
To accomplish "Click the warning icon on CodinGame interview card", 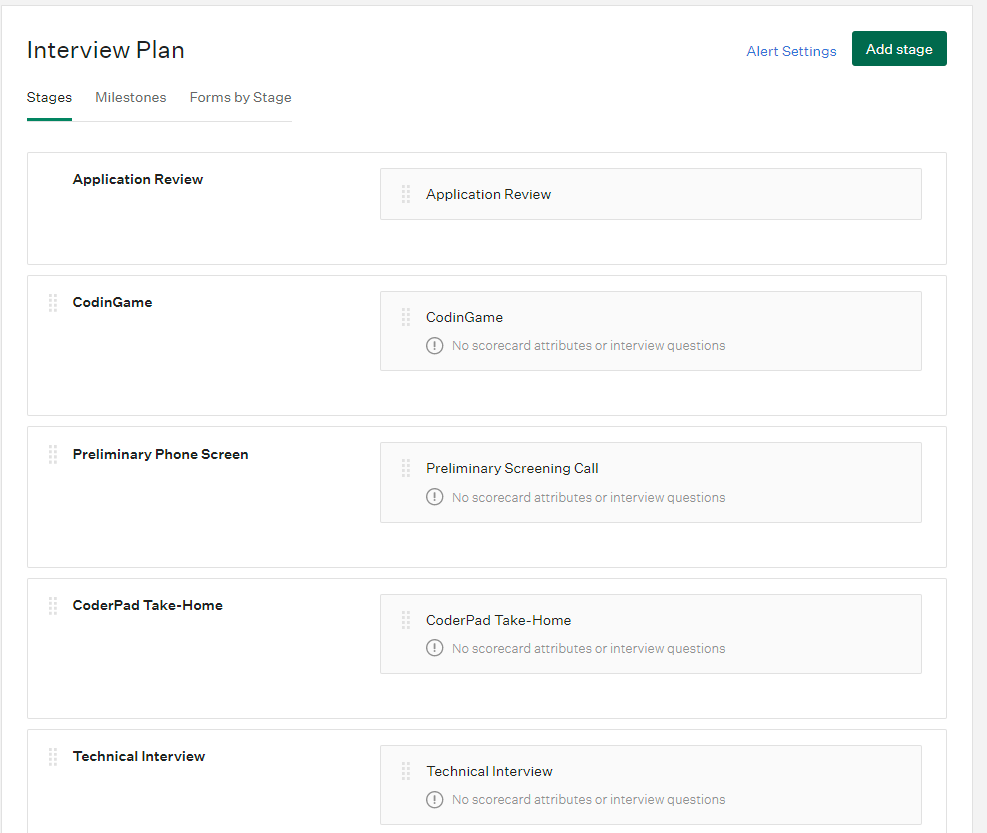I will pyautogui.click(x=434, y=345).
